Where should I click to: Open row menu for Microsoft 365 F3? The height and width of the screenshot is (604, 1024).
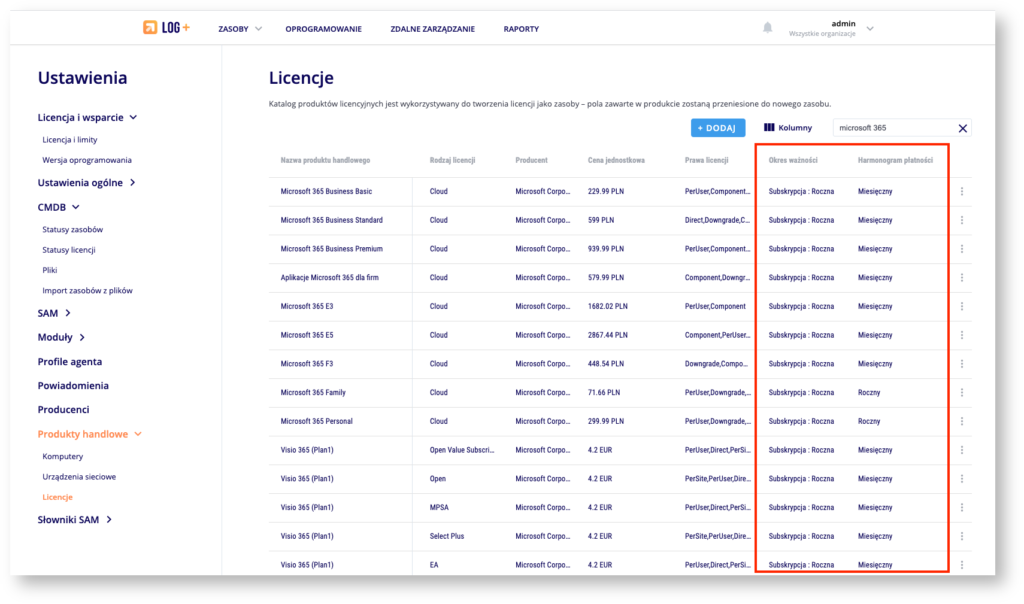tap(962, 364)
